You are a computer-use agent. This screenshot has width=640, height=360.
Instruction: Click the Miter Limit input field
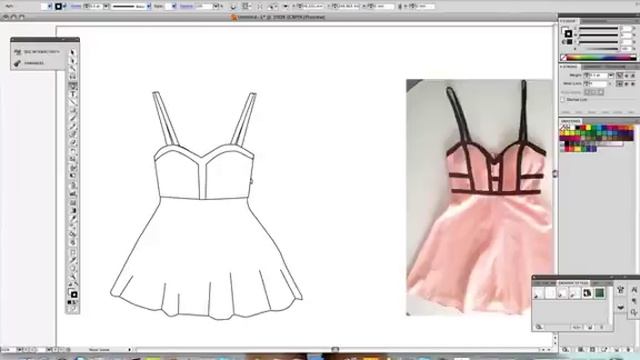598,83
